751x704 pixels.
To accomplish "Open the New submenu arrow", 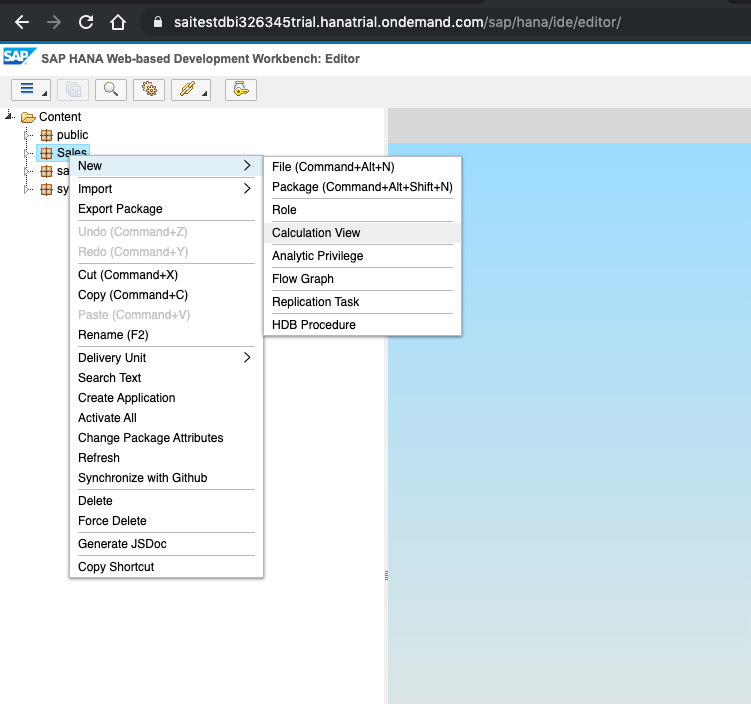I will (x=247, y=166).
